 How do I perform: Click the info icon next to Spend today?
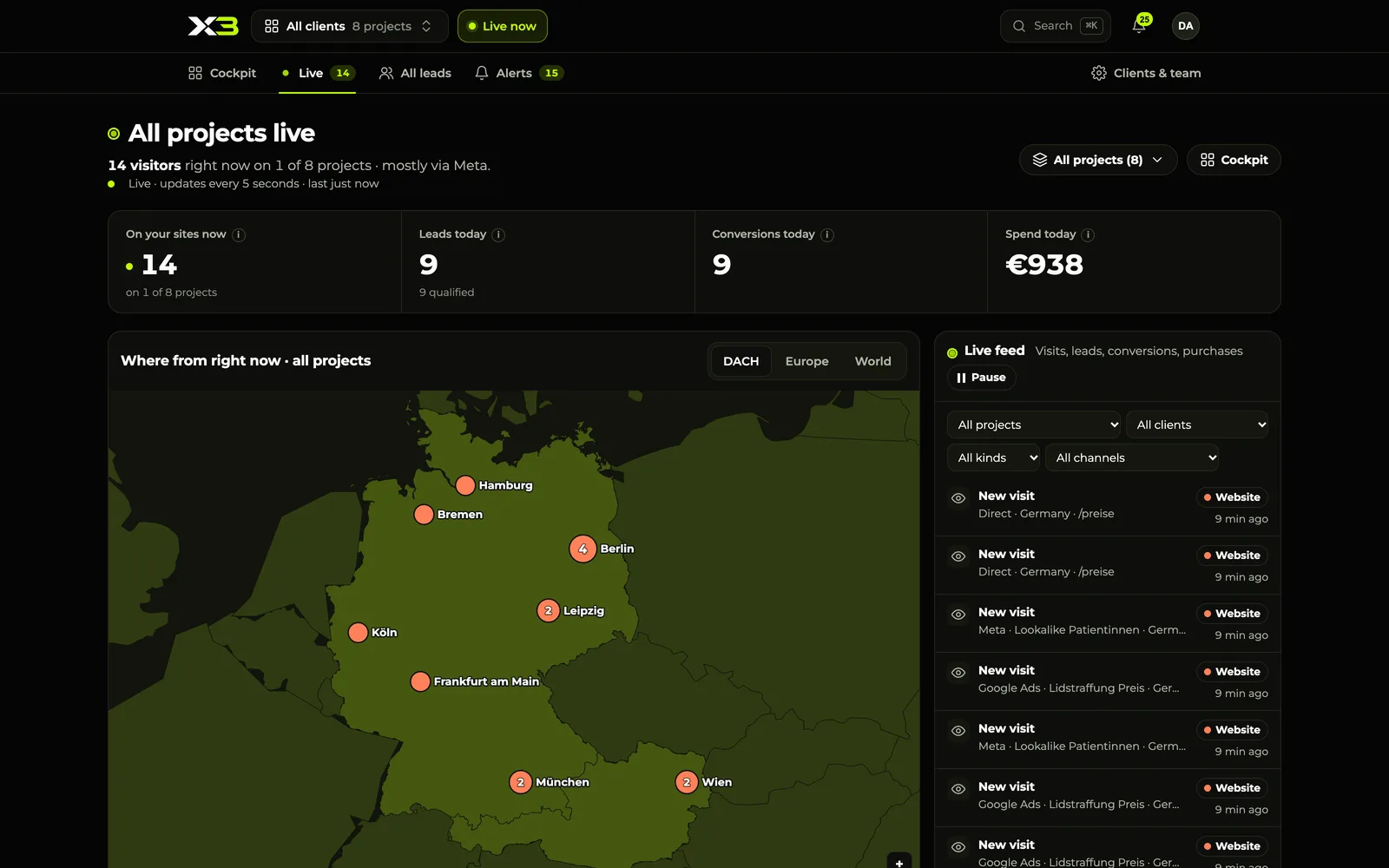coord(1088,234)
